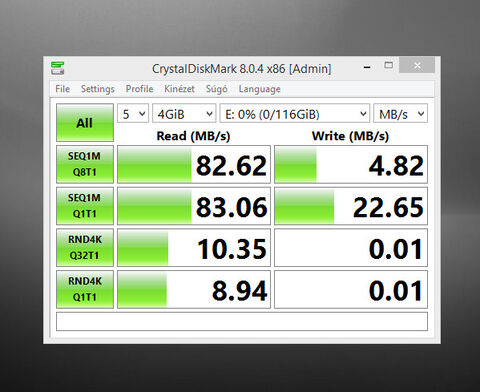Open the Kinézet menu
Viewport: 480px width, 392px height.
click(x=179, y=89)
